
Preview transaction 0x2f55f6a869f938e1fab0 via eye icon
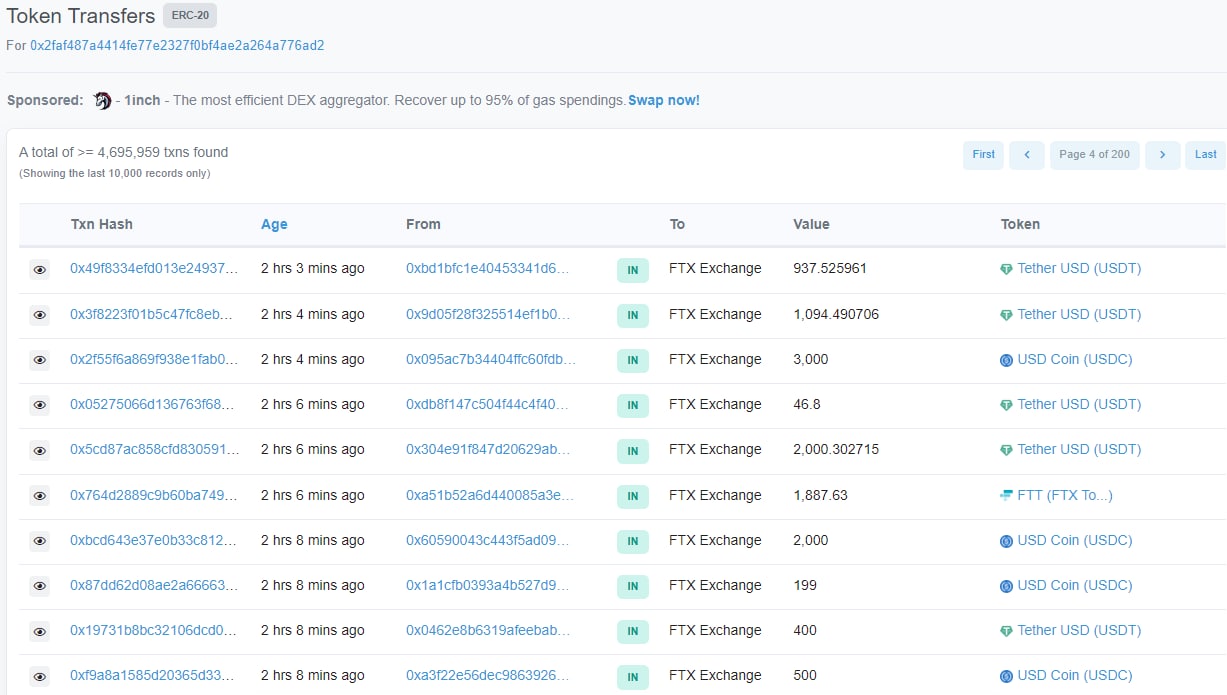click(39, 360)
